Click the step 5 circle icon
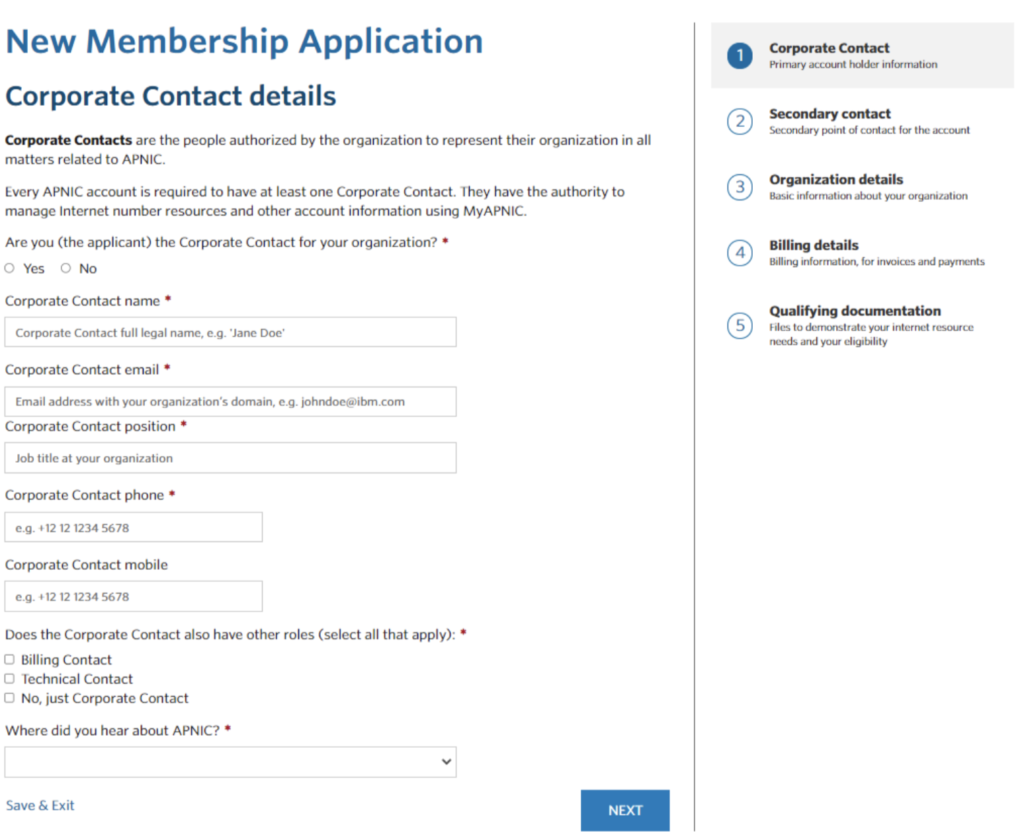The height and width of the screenshot is (833, 1024). [x=740, y=326]
